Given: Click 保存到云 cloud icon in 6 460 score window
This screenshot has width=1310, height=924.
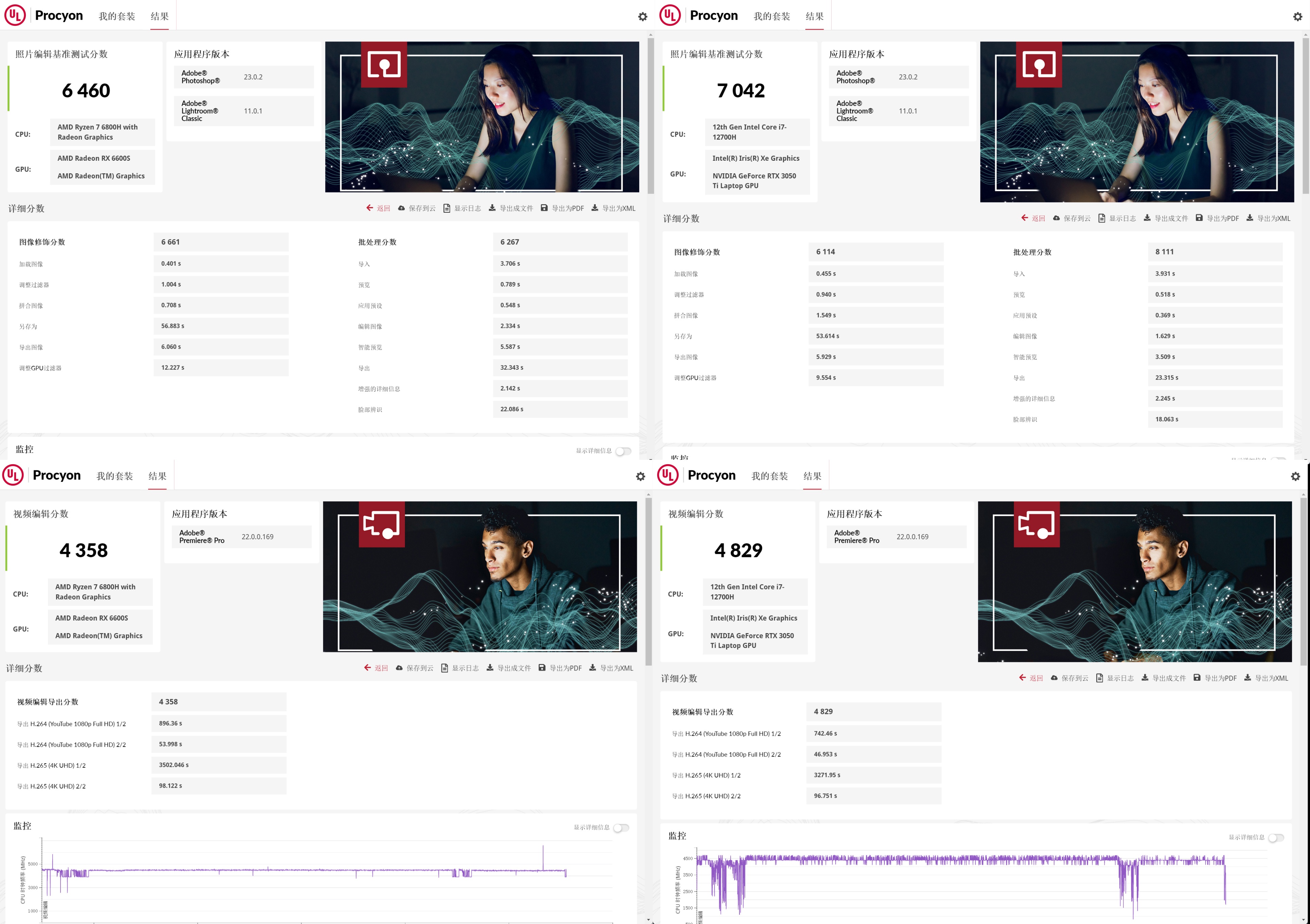Looking at the screenshot, I should tap(401, 208).
